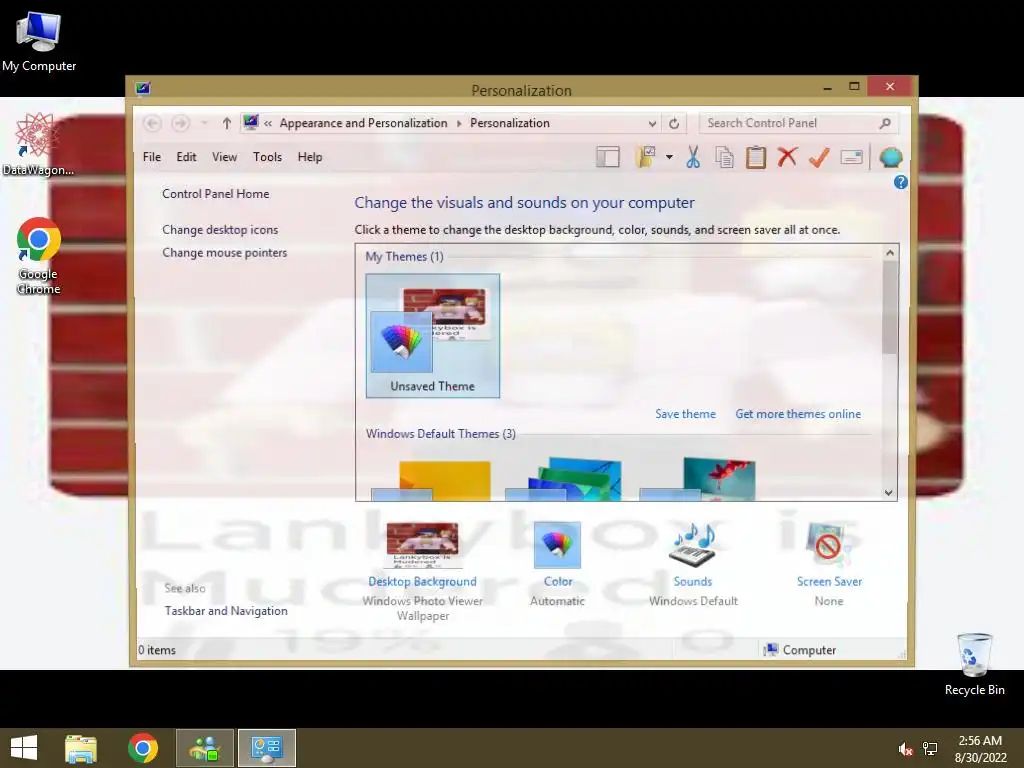
Task: Open the Help menu
Action: click(x=310, y=157)
